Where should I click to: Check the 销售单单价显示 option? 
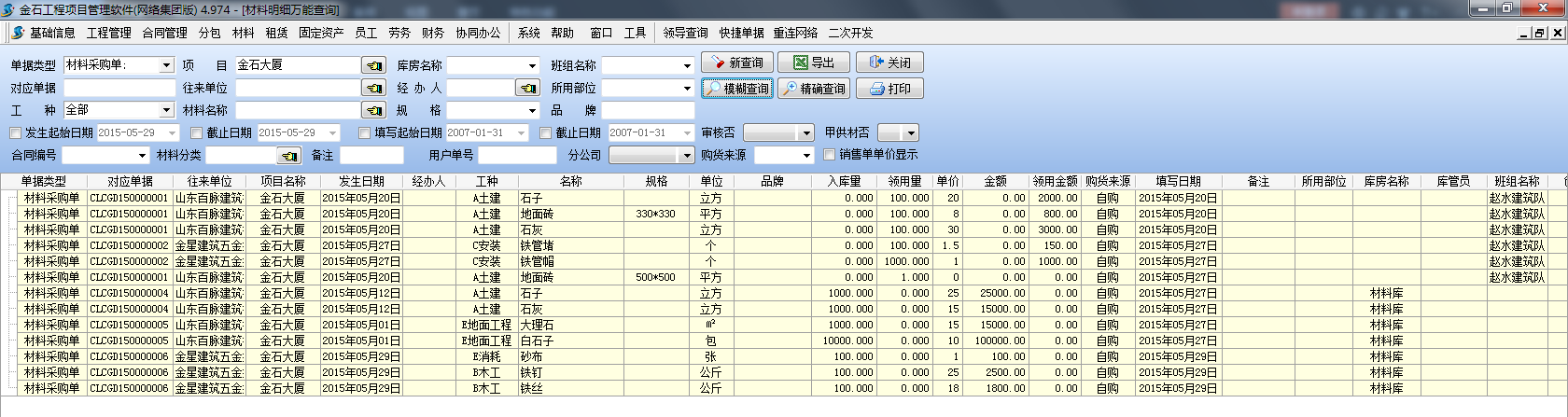click(830, 155)
